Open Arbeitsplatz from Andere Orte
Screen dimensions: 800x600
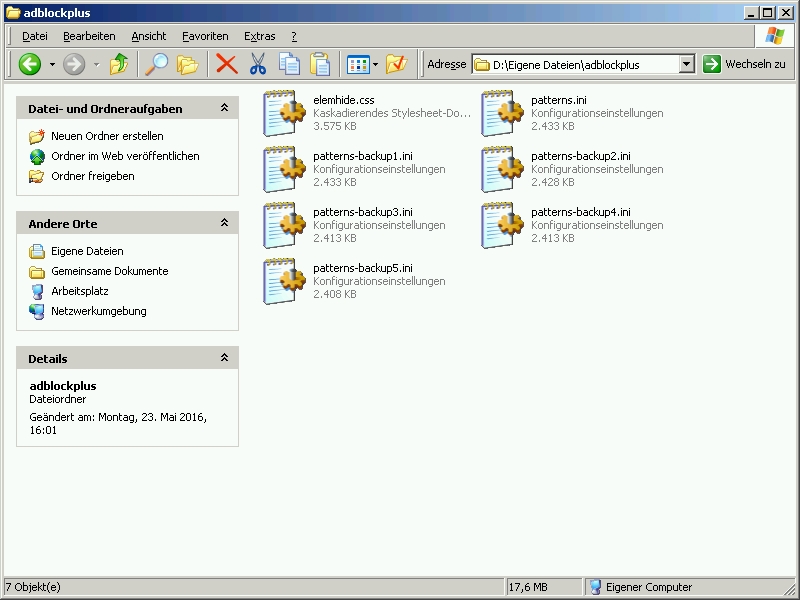point(81,291)
